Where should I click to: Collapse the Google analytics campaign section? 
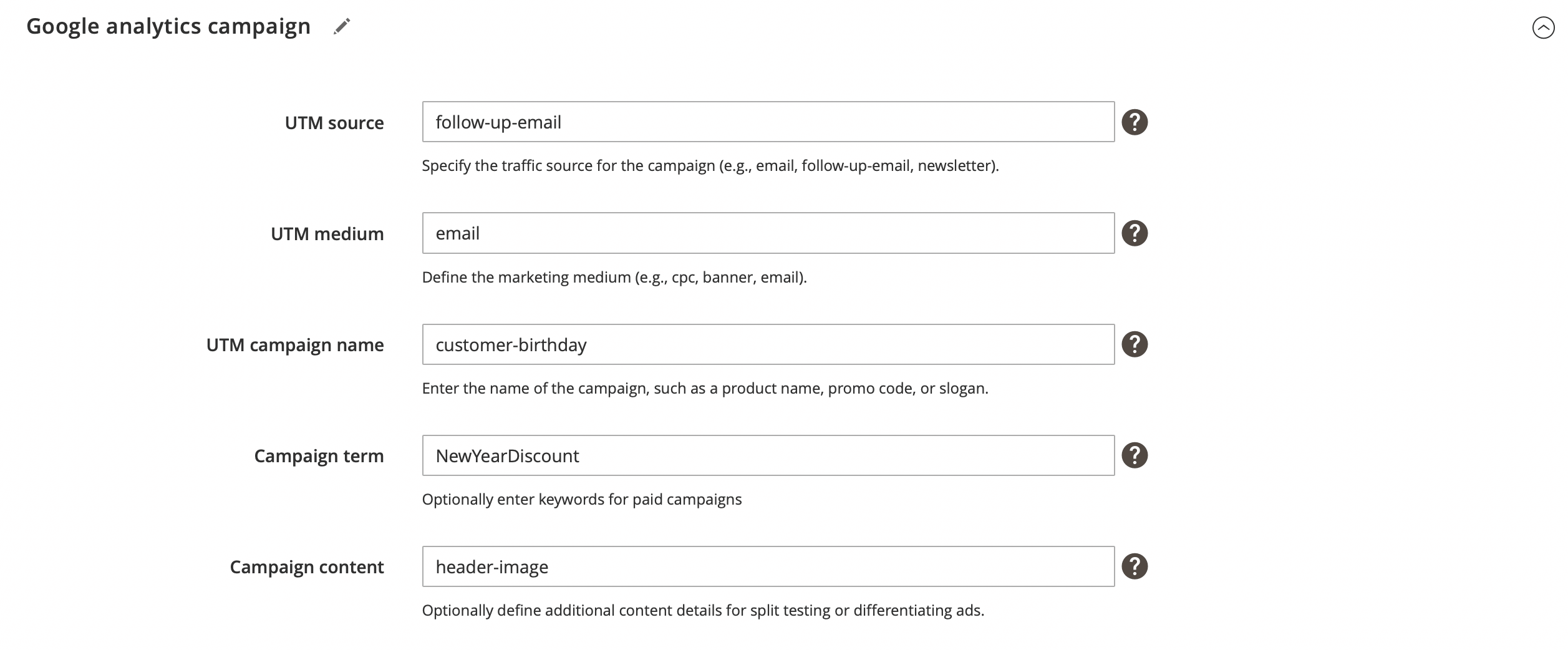coord(1545,27)
